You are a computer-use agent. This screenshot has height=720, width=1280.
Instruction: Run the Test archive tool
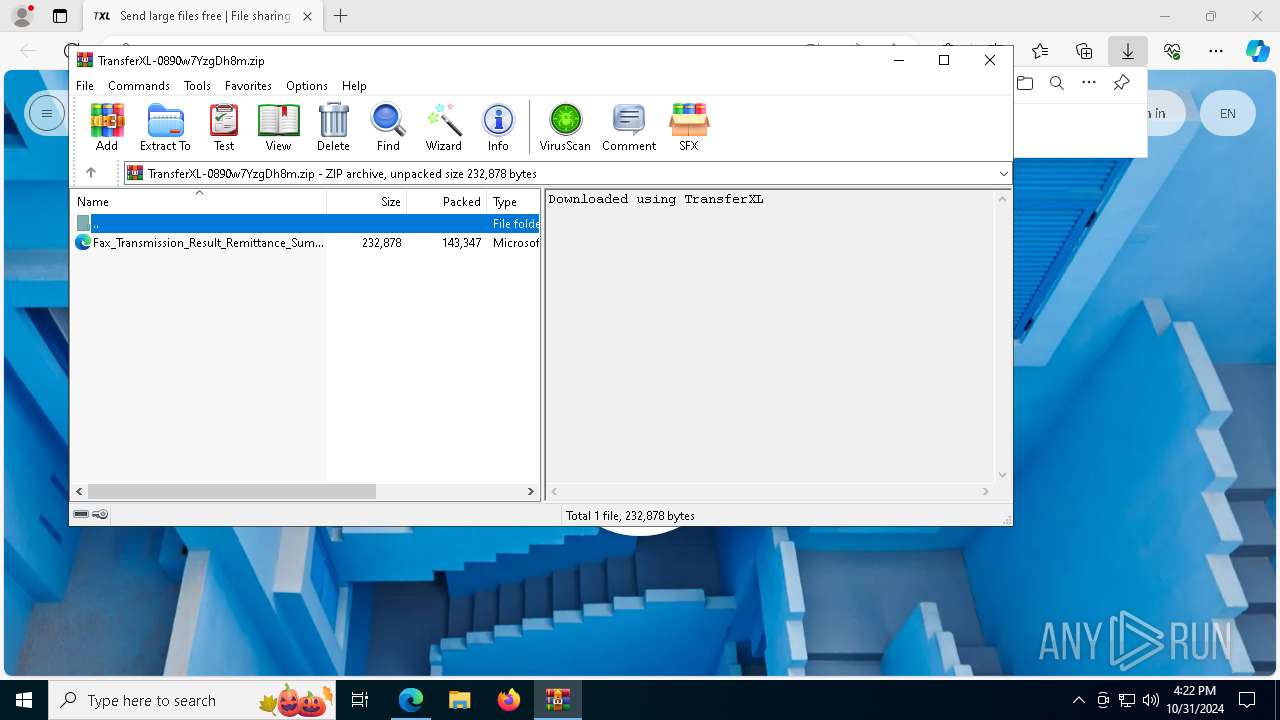click(224, 127)
